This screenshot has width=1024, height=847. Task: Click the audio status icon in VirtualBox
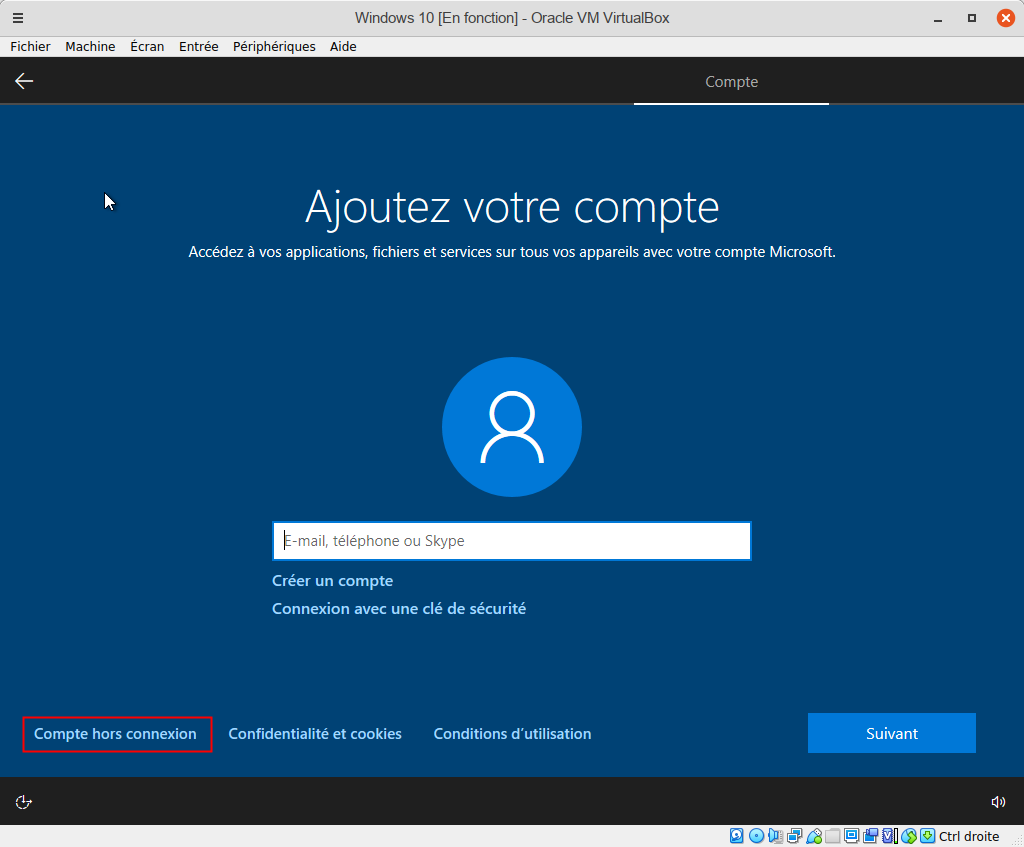776,836
